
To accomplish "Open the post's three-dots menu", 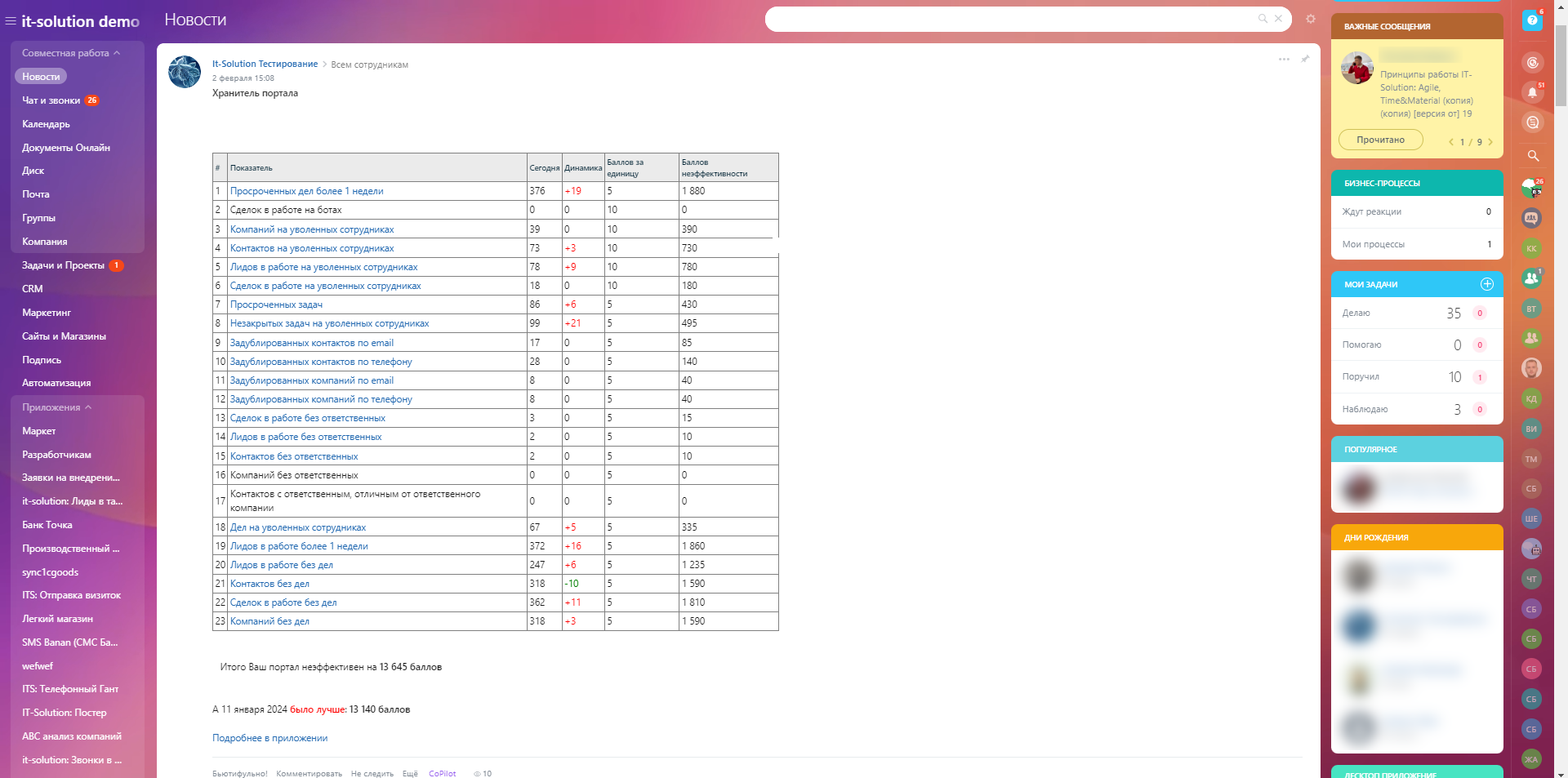I will (x=1284, y=59).
